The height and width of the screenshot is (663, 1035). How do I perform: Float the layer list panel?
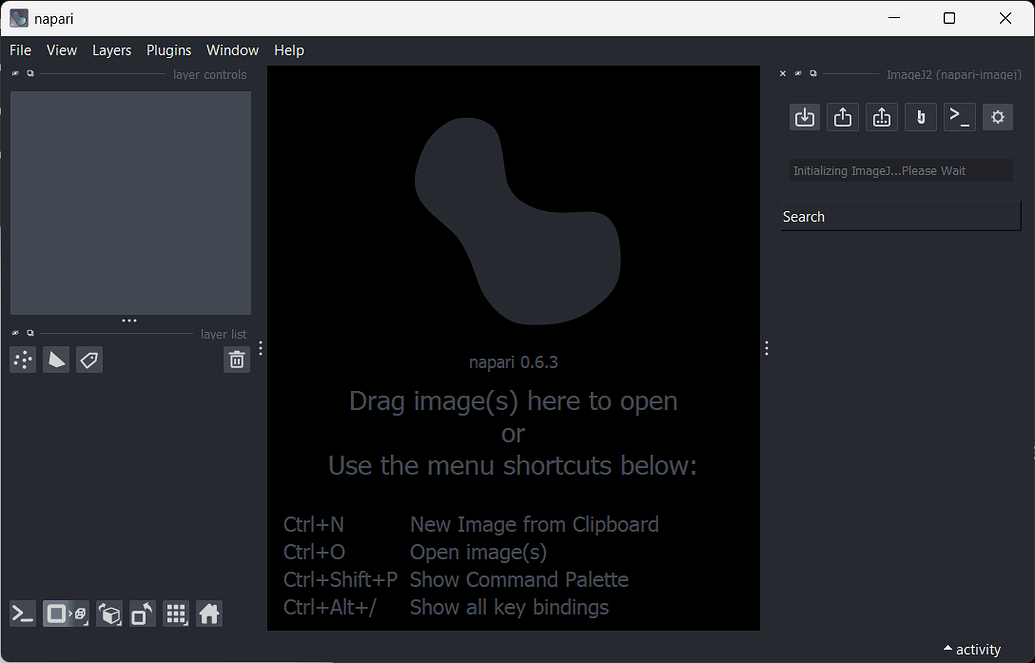tap(30, 333)
